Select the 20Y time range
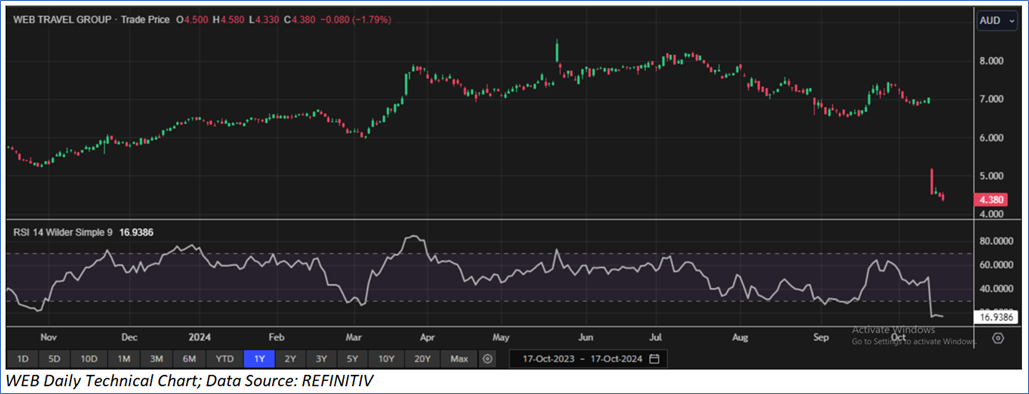1029x394 pixels. (x=422, y=359)
